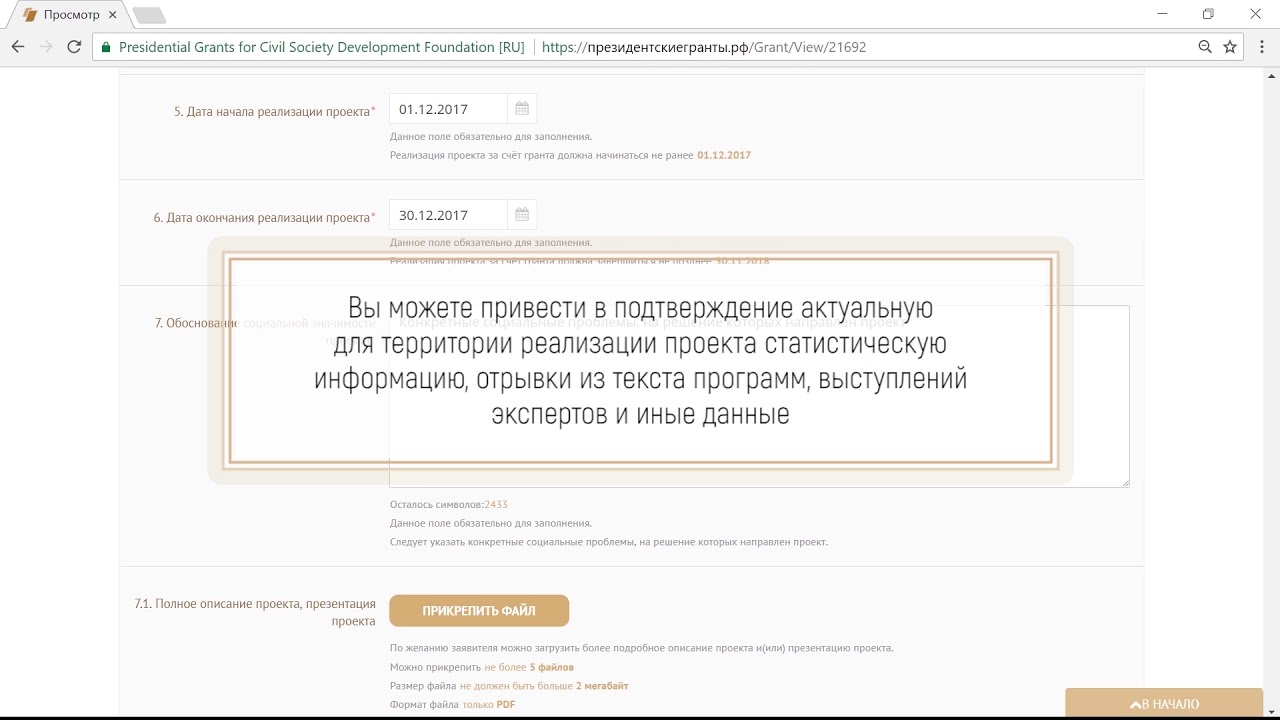Click the green secure padlock icon
The width and height of the screenshot is (1280, 720).
pos(106,47)
